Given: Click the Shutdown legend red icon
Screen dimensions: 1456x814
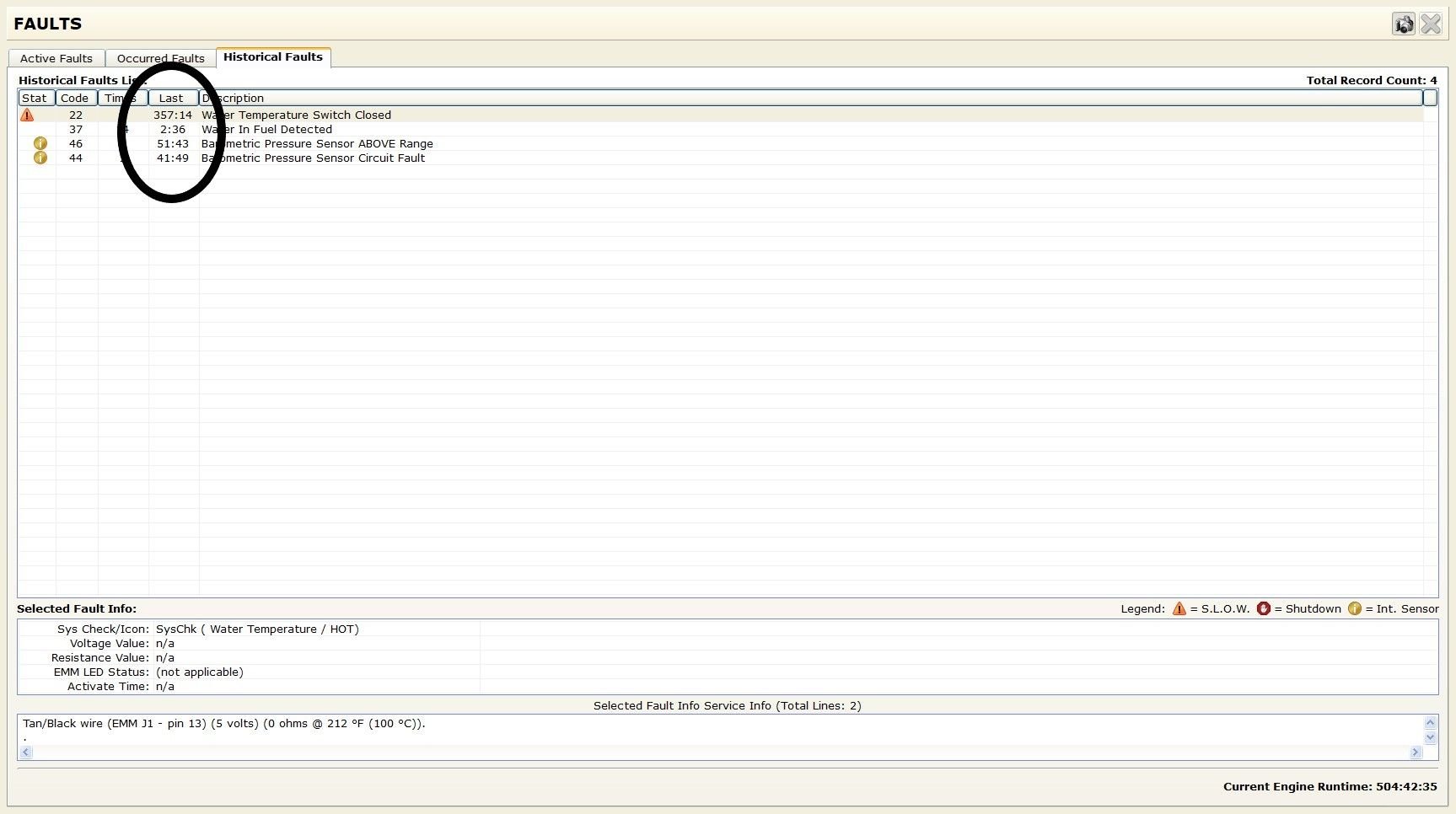Looking at the screenshot, I should tap(1263, 608).
